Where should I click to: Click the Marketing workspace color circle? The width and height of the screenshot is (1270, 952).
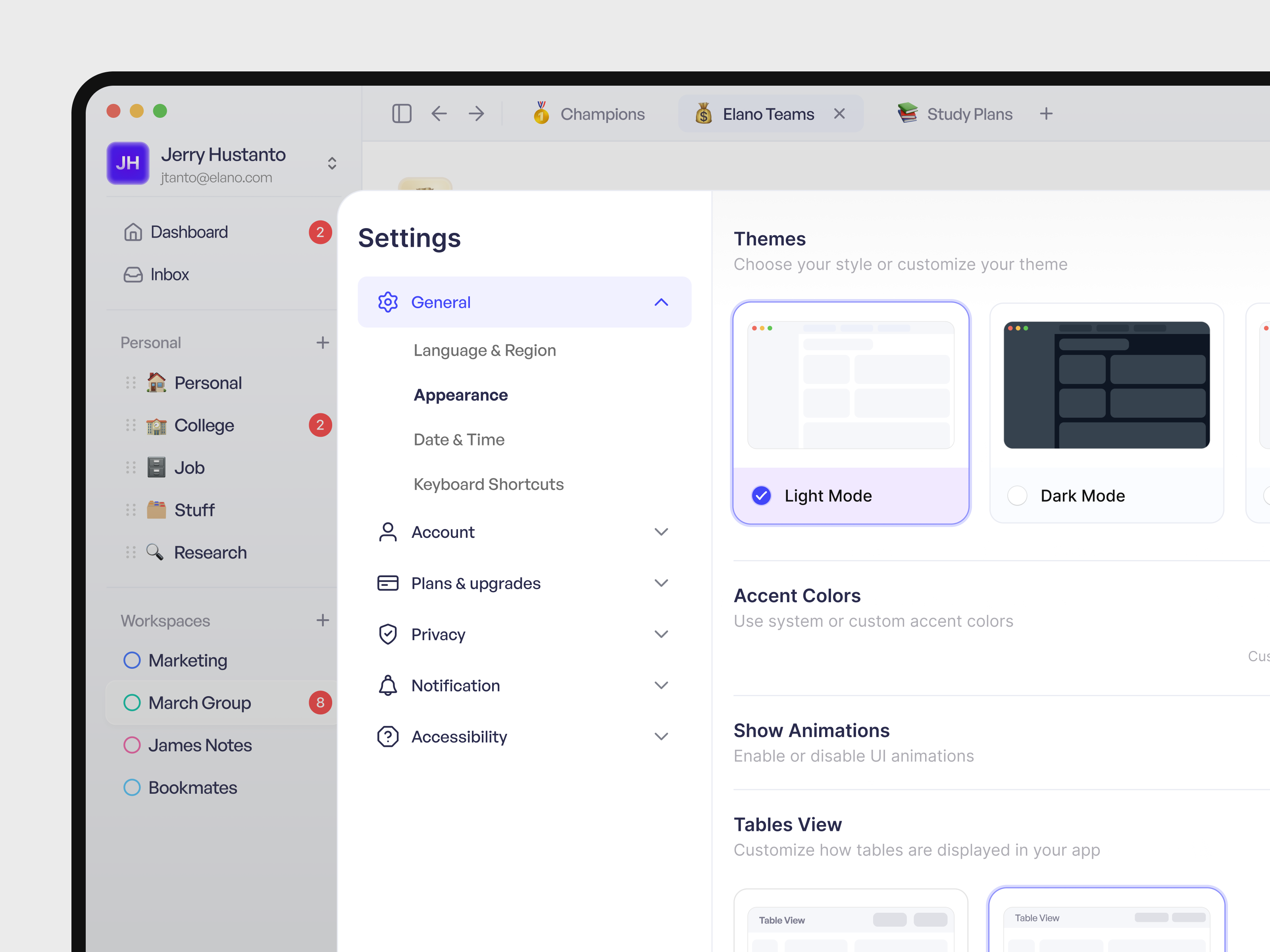click(x=132, y=660)
